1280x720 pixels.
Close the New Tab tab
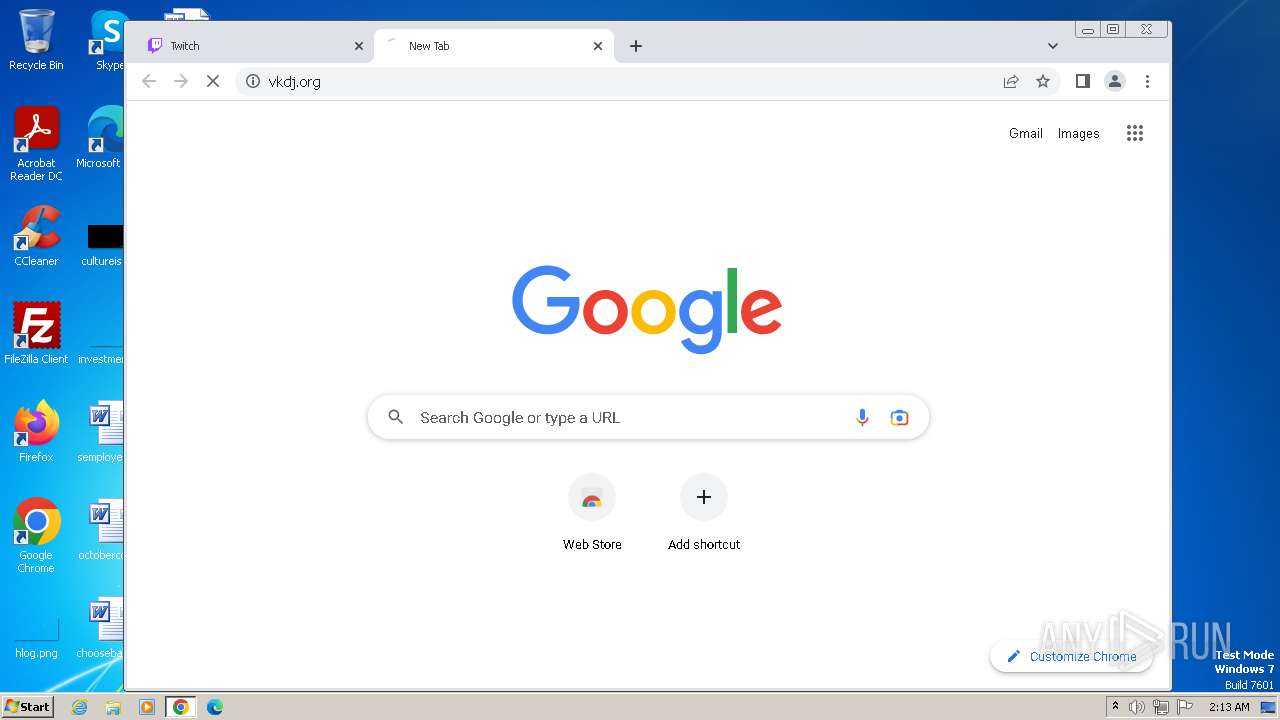click(598, 46)
